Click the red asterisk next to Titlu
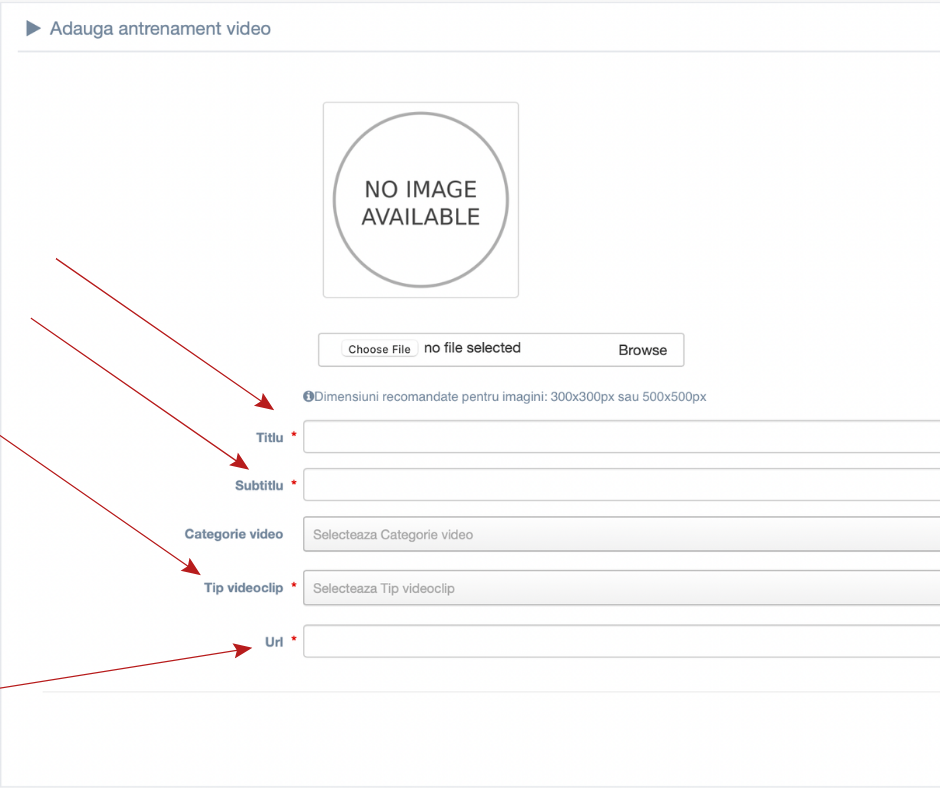The width and height of the screenshot is (940, 788). tap(294, 434)
